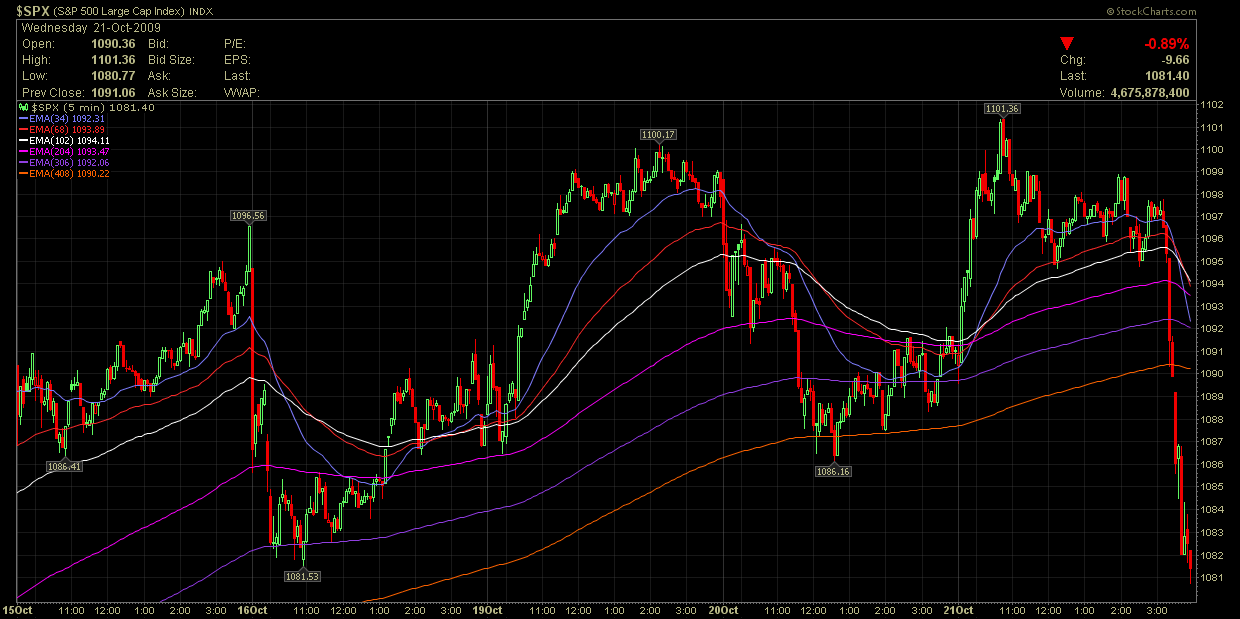Screen dimensions: 1240x619
Task: Select the EMA(204) magenta legend entry
Action: pyautogui.click(x=62, y=151)
